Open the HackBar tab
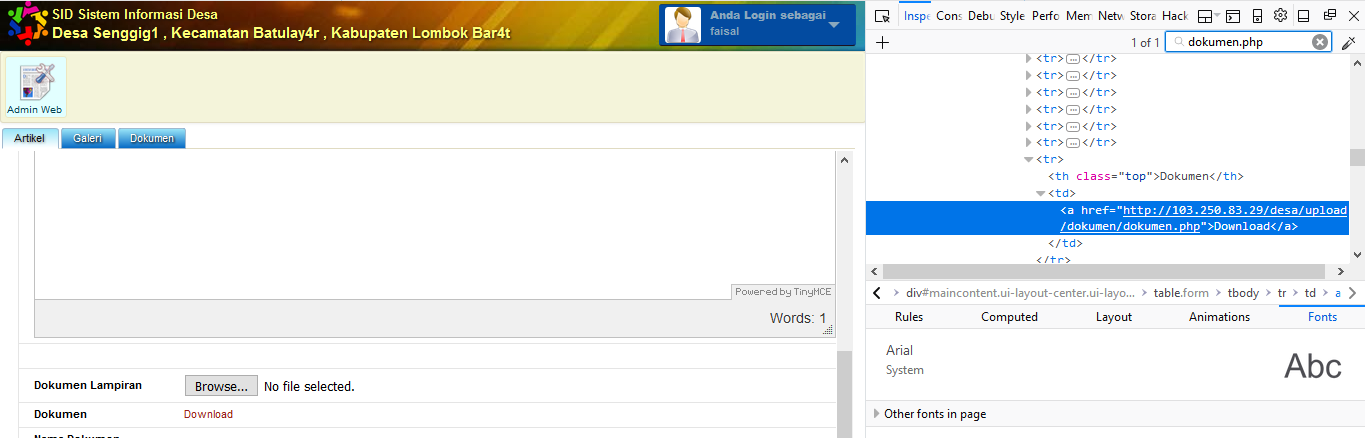 (1175, 16)
